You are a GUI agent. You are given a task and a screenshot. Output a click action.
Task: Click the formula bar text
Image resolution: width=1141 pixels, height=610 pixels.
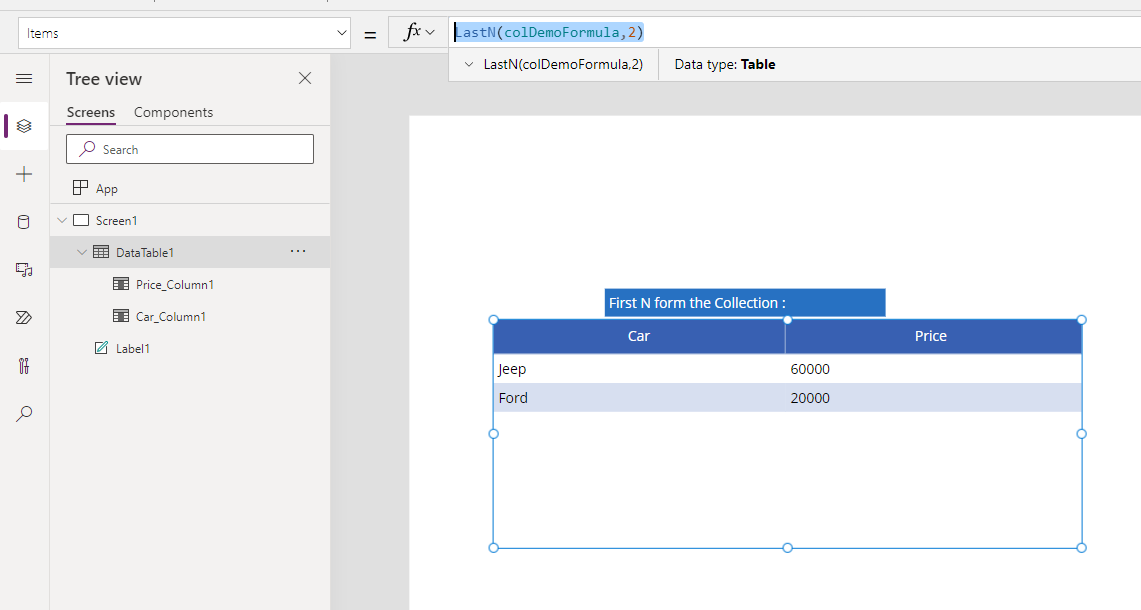click(549, 32)
